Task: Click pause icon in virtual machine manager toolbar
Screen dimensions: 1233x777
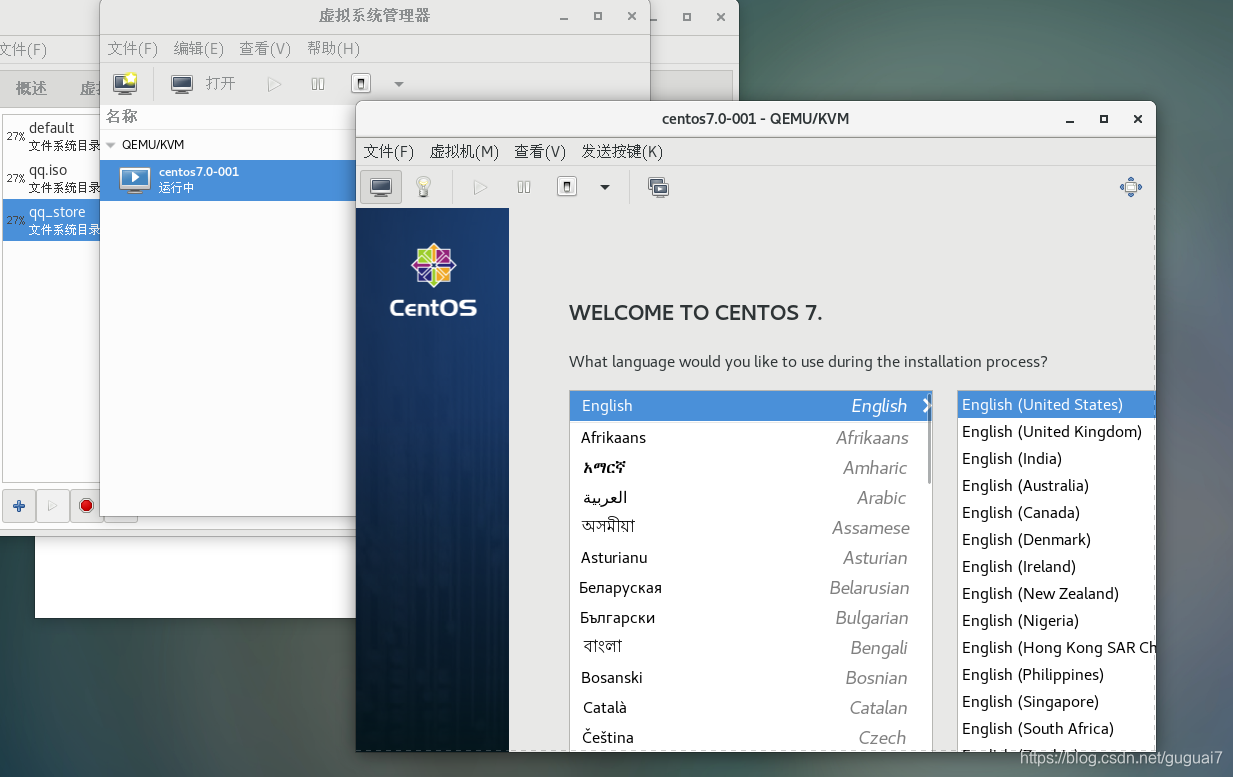Action: [318, 84]
